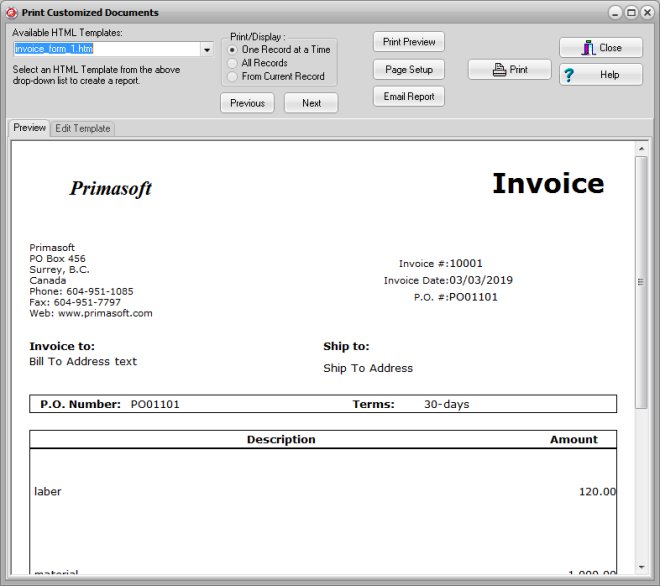
Task: Click the Print button
Action: (x=510, y=69)
